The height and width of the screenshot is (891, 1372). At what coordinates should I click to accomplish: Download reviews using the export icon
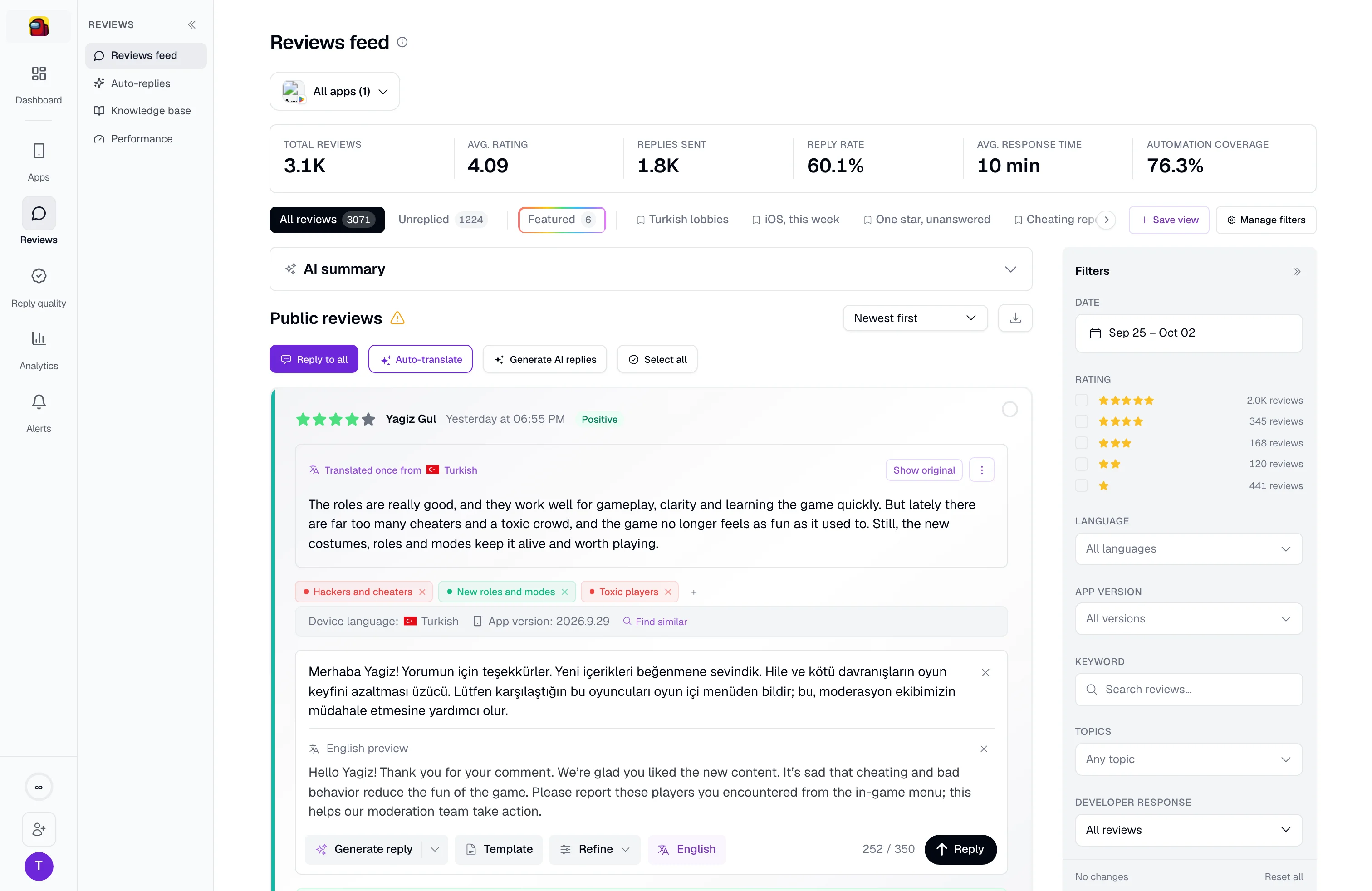(x=1015, y=318)
